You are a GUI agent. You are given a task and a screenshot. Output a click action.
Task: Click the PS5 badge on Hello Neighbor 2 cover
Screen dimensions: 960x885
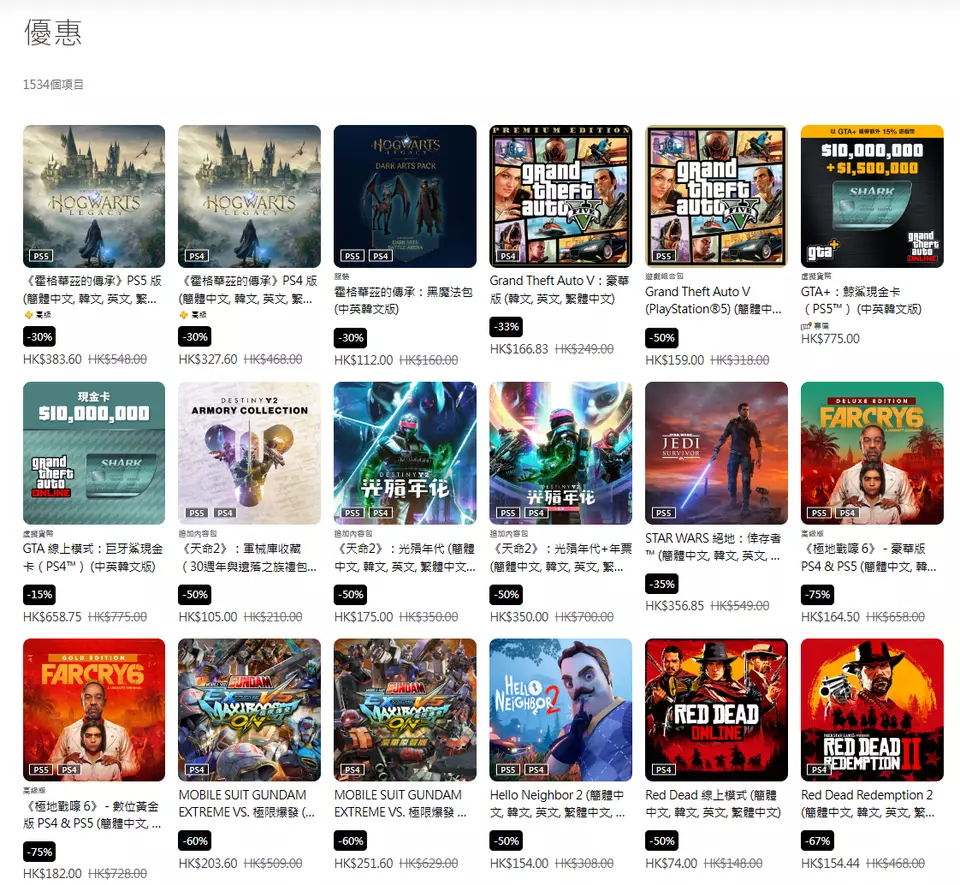pyautogui.click(x=508, y=769)
